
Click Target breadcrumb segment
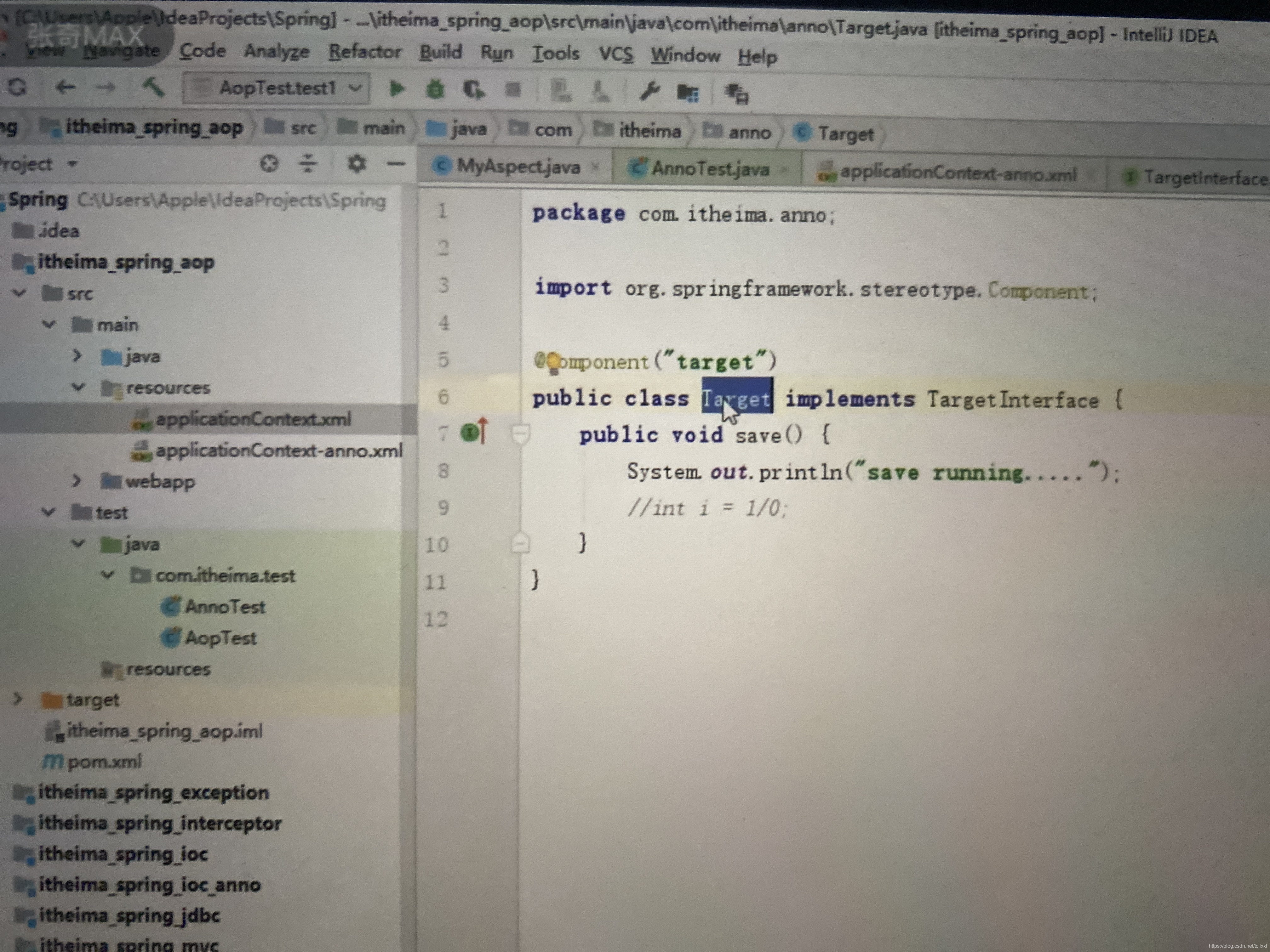(835, 134)
